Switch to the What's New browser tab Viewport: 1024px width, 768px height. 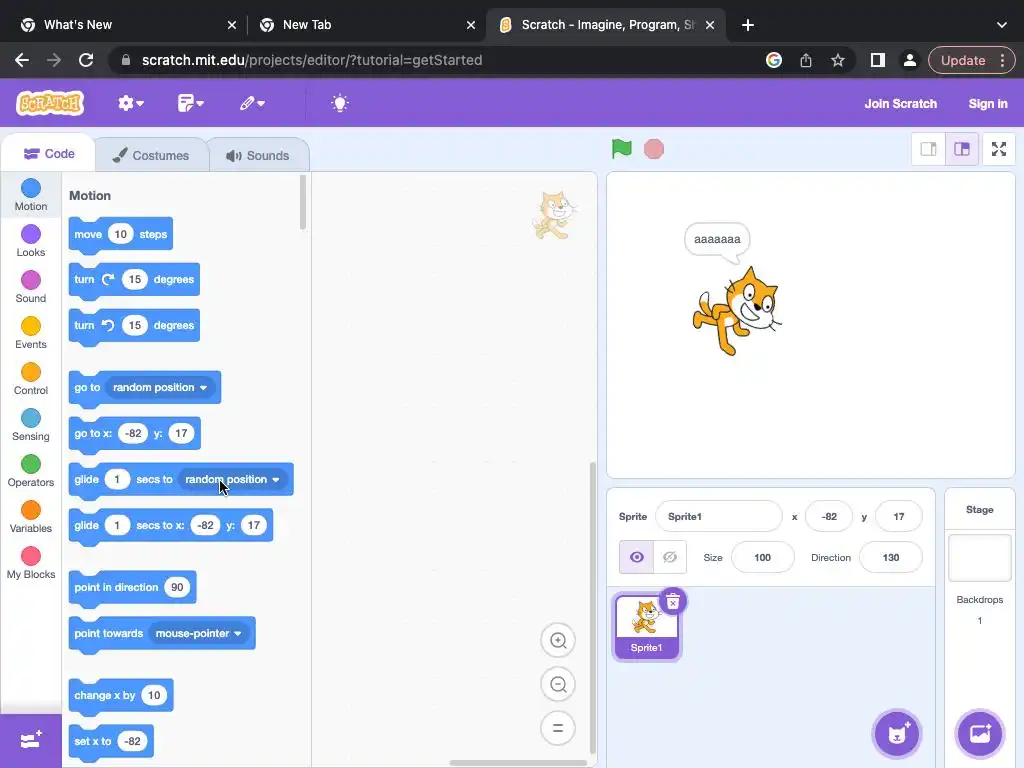tap(127, 25)
